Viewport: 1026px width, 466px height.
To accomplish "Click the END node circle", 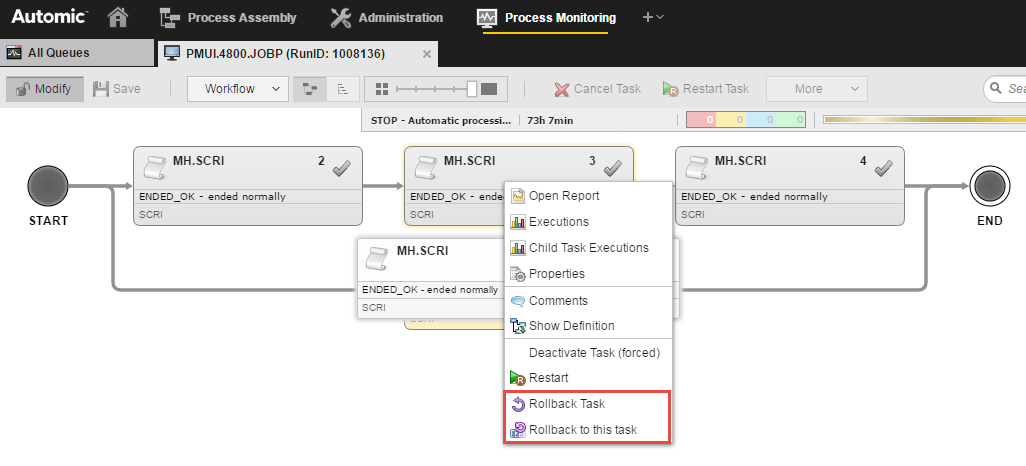I will pos(989,185).
